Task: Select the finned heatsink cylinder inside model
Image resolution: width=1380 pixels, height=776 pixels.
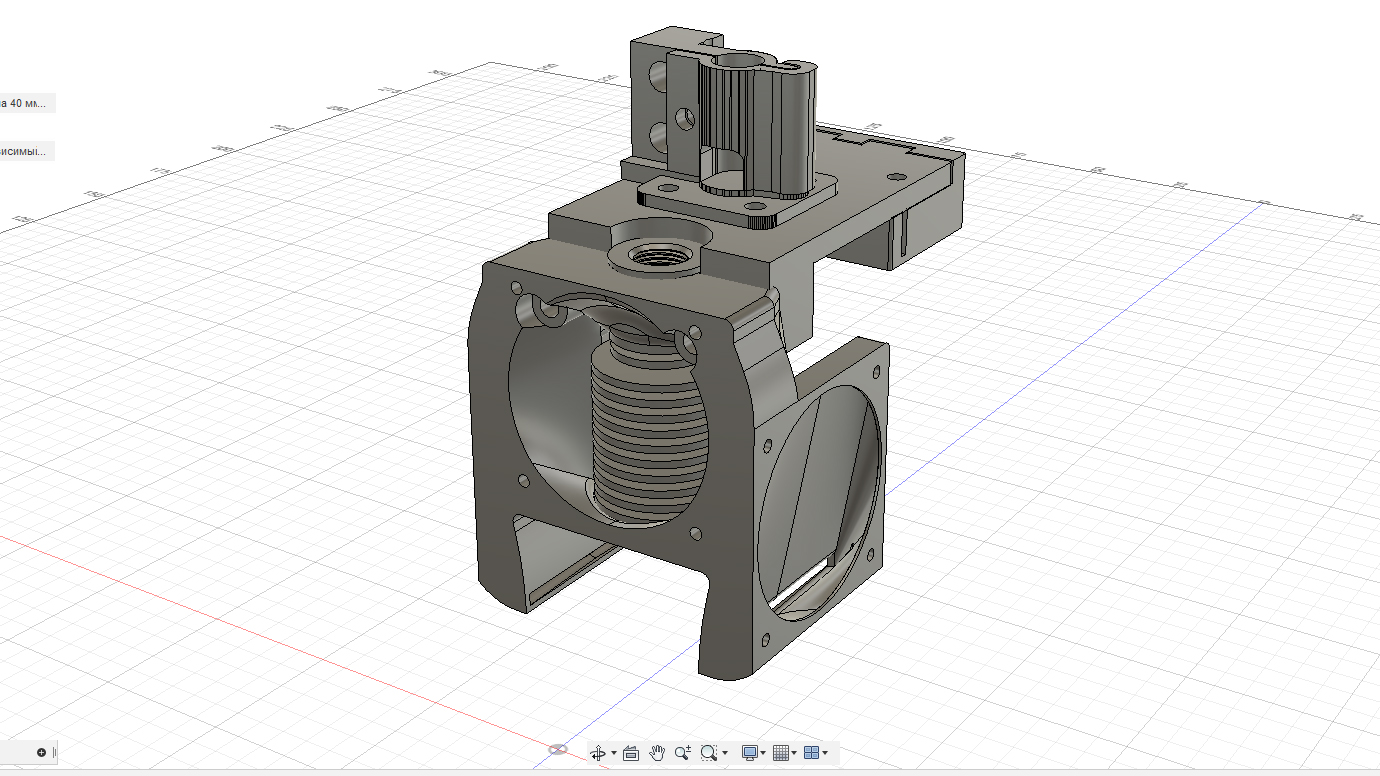Action: (650, 428)
